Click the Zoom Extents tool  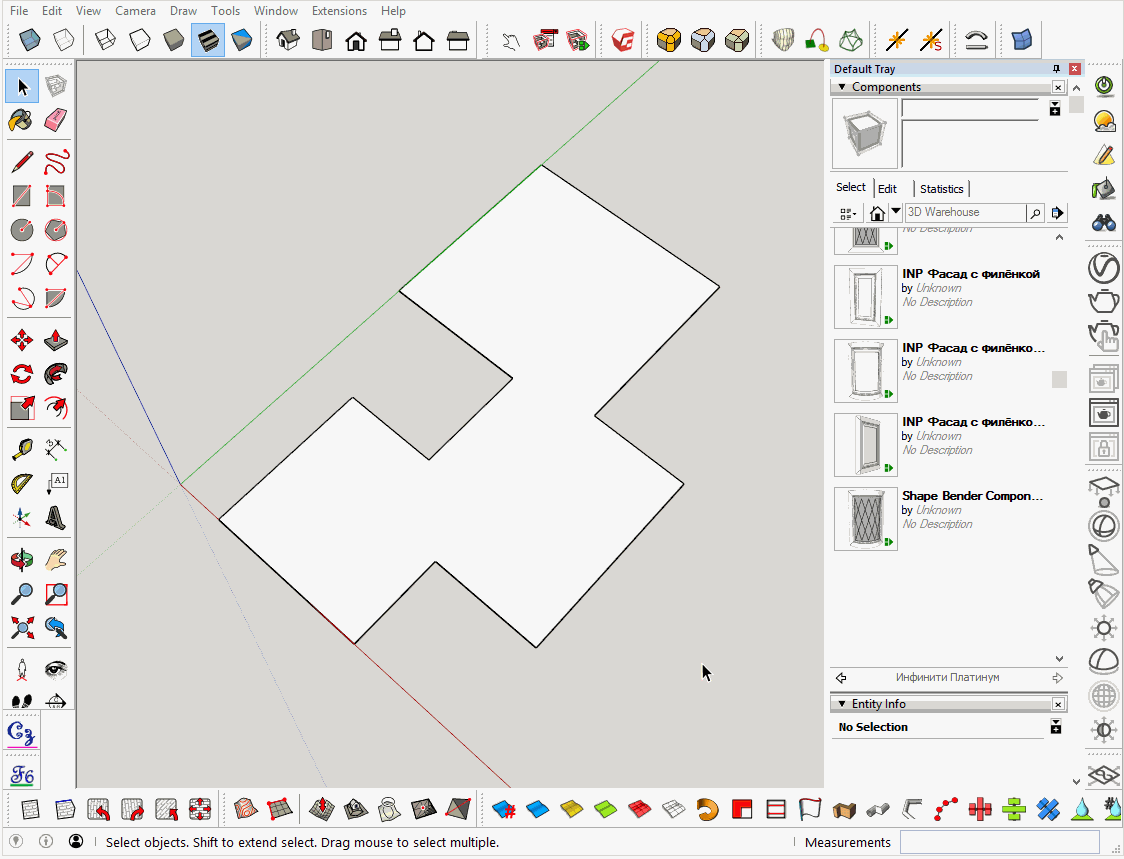pyautogui.click(x=21, y=628)
